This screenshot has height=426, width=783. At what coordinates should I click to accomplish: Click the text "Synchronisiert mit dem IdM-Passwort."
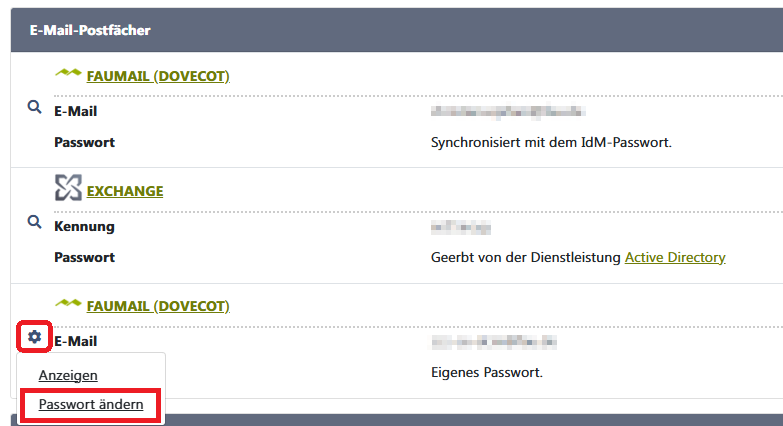pyautogui.click(x=551, y=142)
